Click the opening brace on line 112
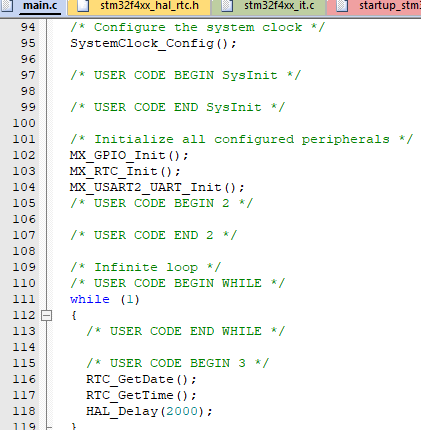This screenshot has width=421, height=430. [x=74, y=315]
